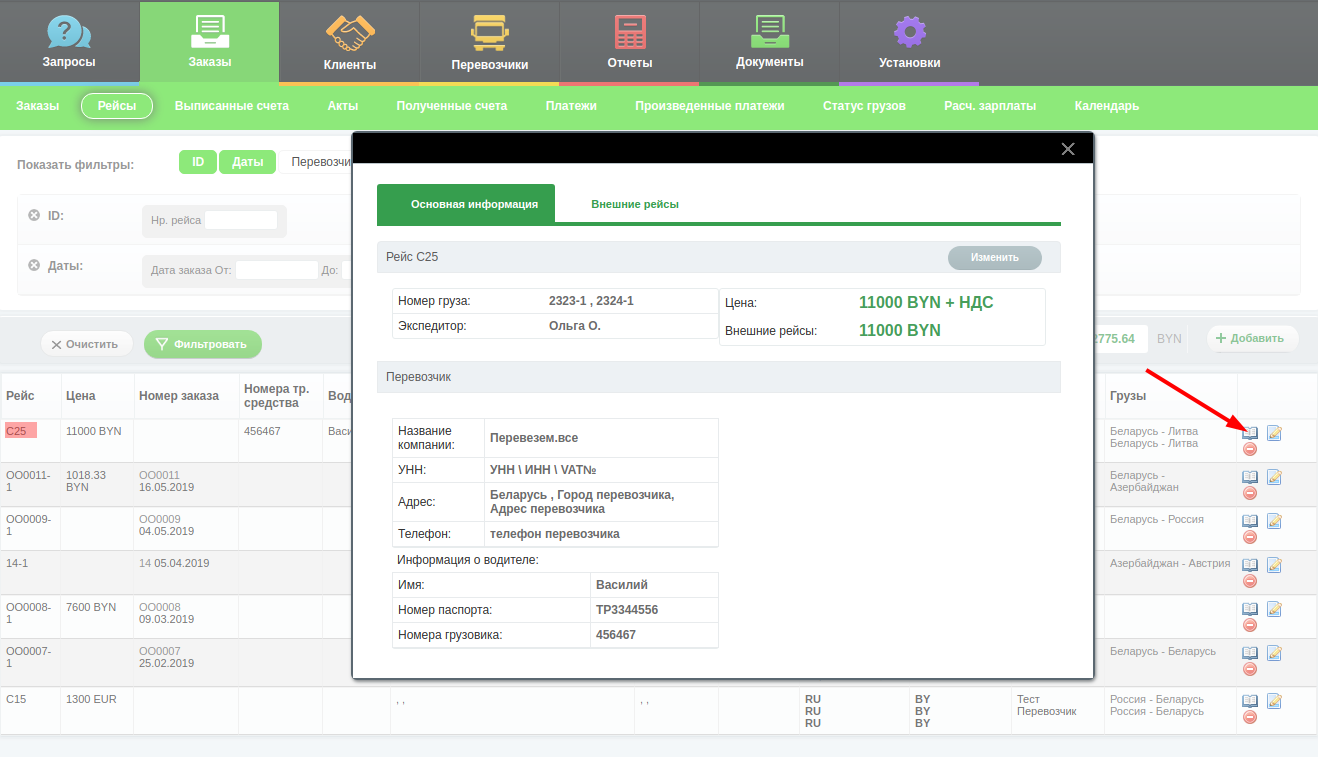
Task: Open the Статус грузов submenu
Action: (x=865, y=106)
